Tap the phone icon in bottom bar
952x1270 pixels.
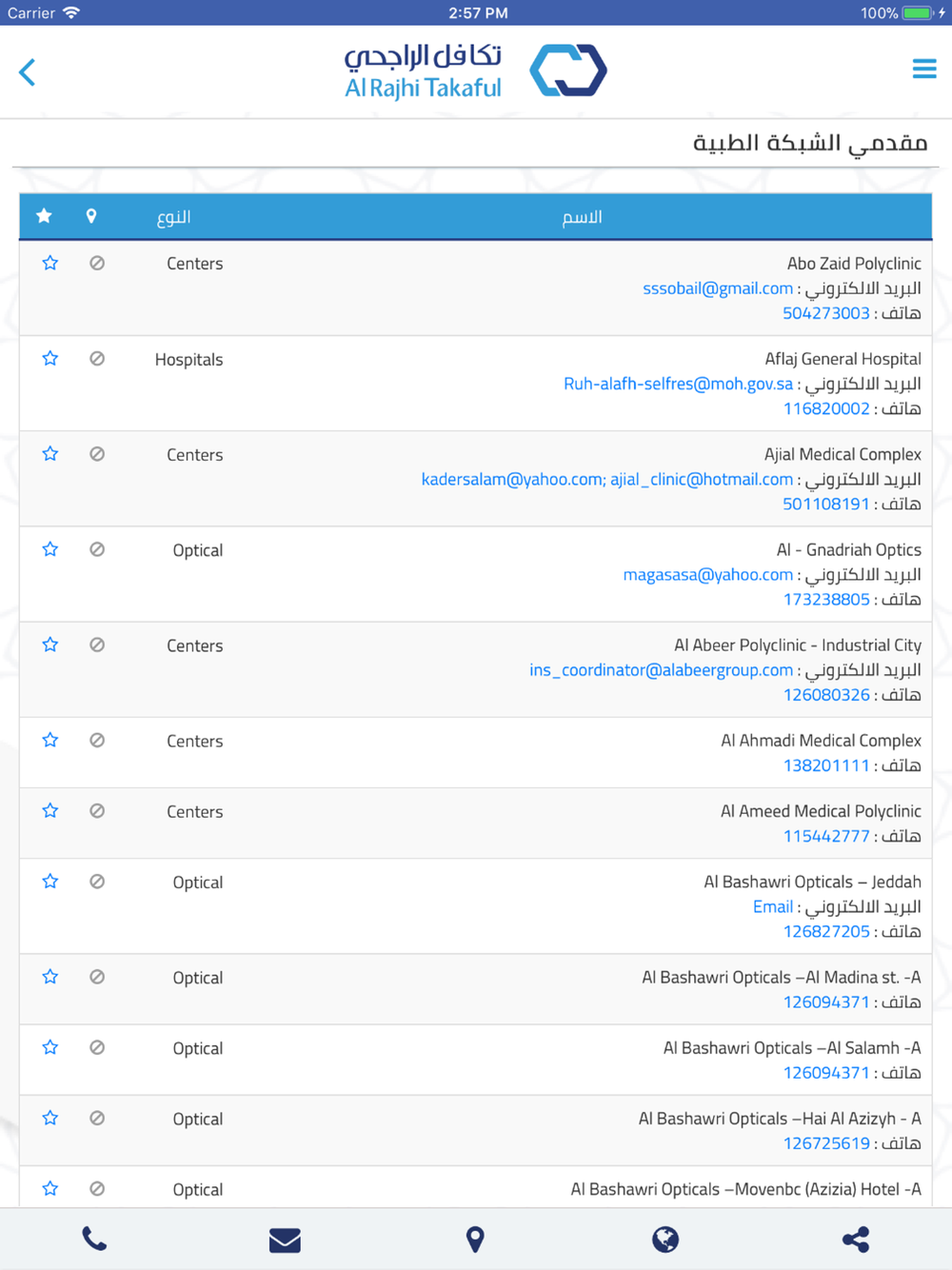pyautogui.click(x=94, y=1239)
